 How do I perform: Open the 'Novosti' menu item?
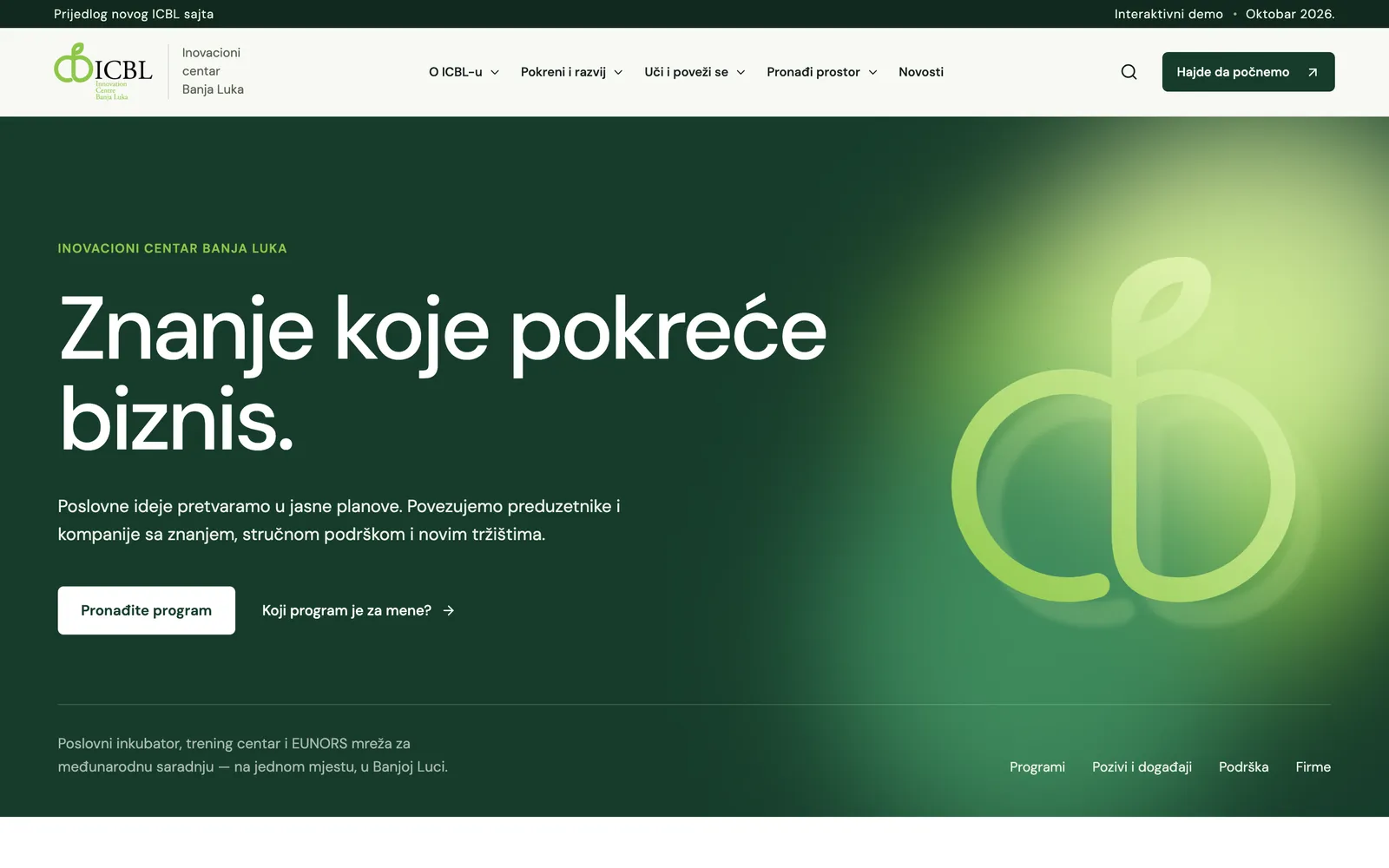tap(921, 72)
